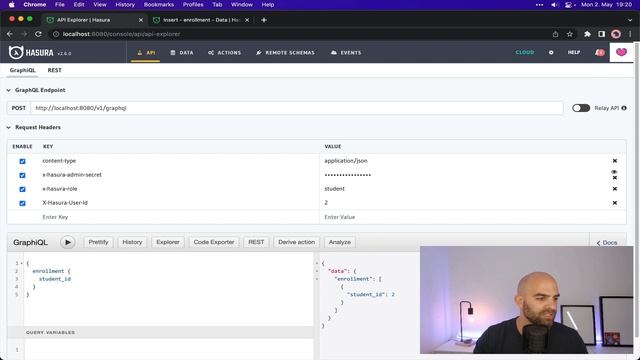Click Derive action button
Screen dimensions: 640x360
click(296, 242)
